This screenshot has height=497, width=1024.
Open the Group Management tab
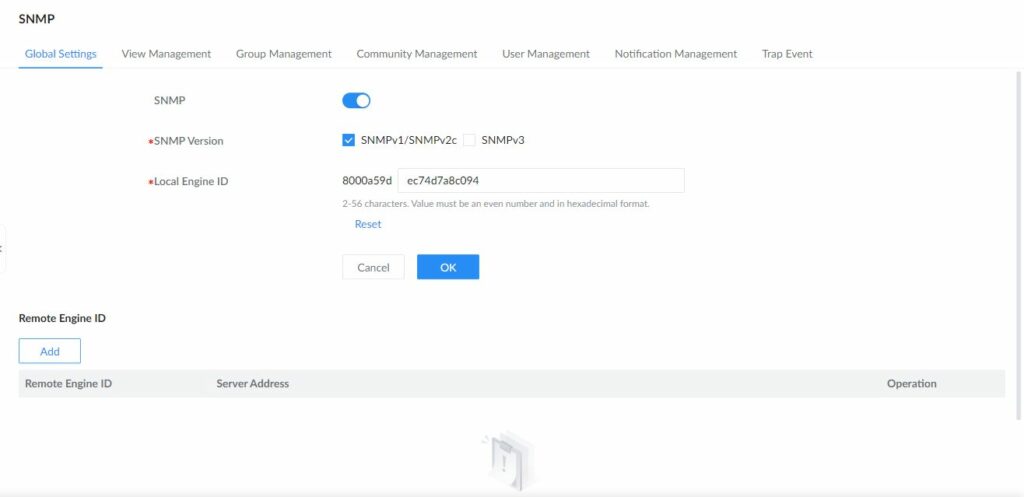[x=283, y=54]
